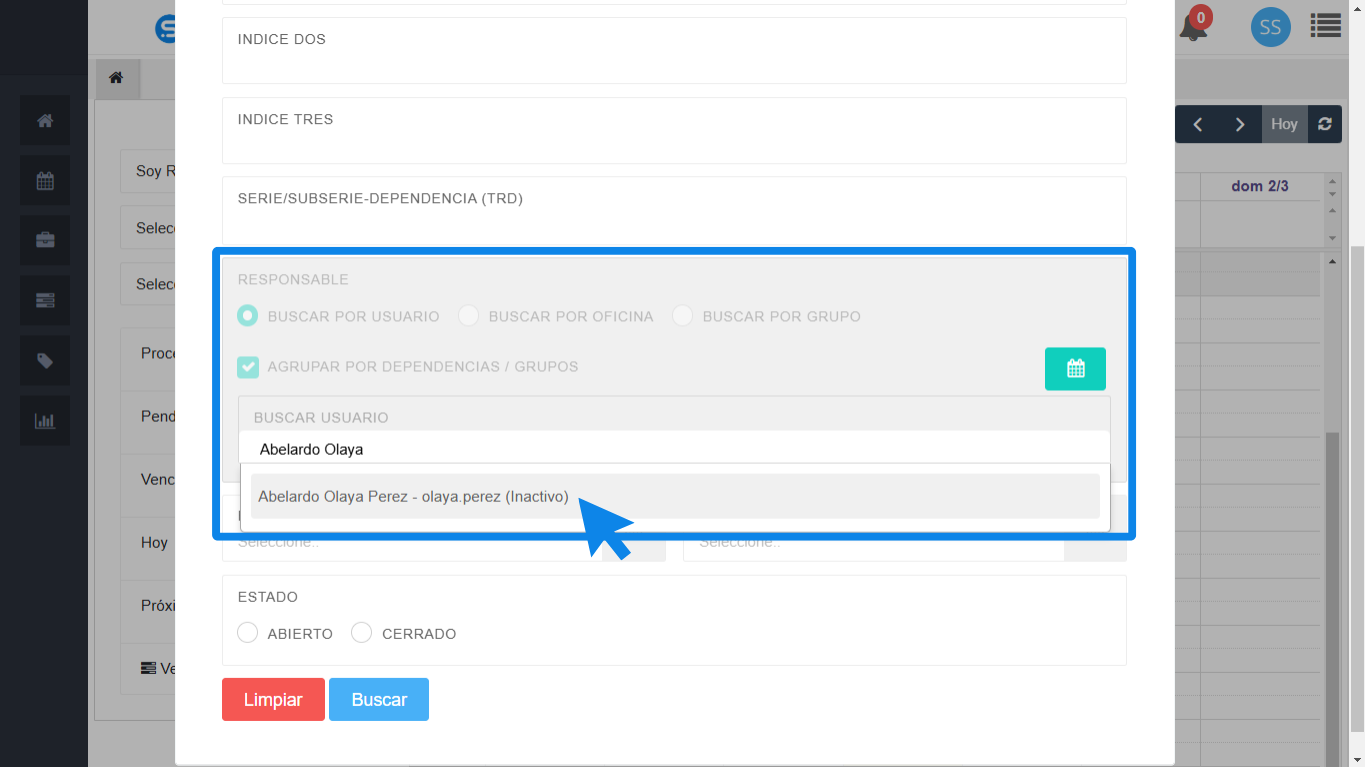The image size is (1365, 767).
Task: Open the bar chart reports icon
Action: pos(45,421)
